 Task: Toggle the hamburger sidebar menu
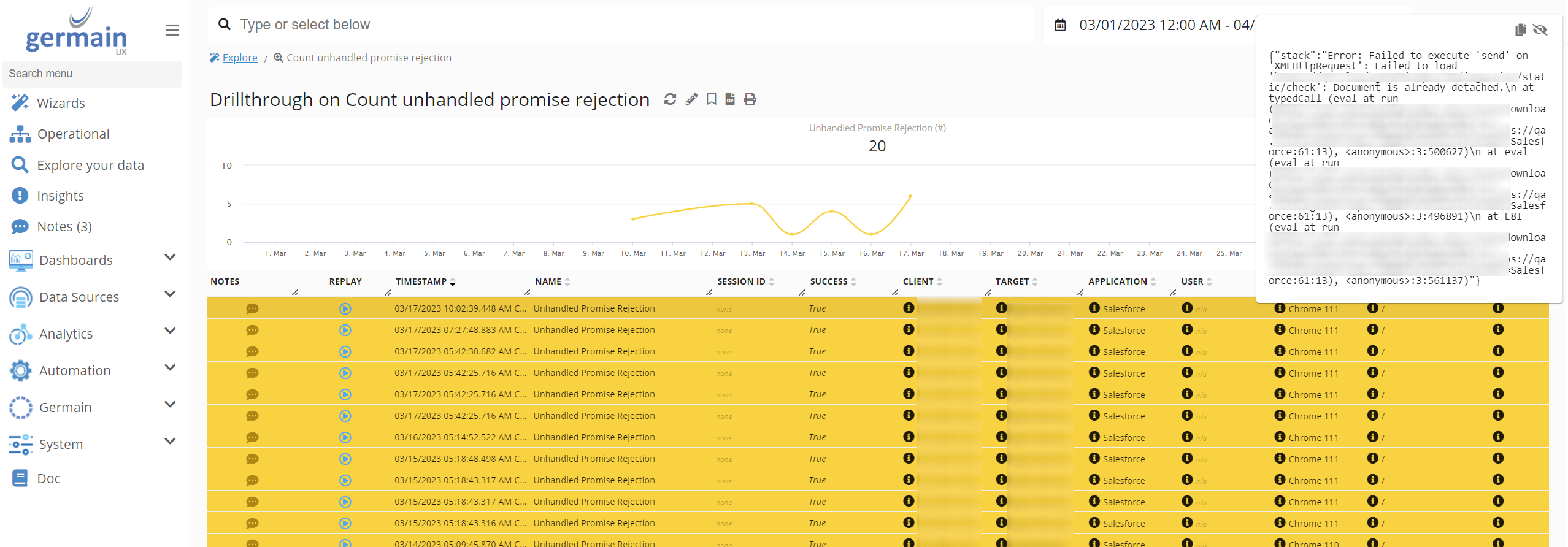[x=172, y=30]
